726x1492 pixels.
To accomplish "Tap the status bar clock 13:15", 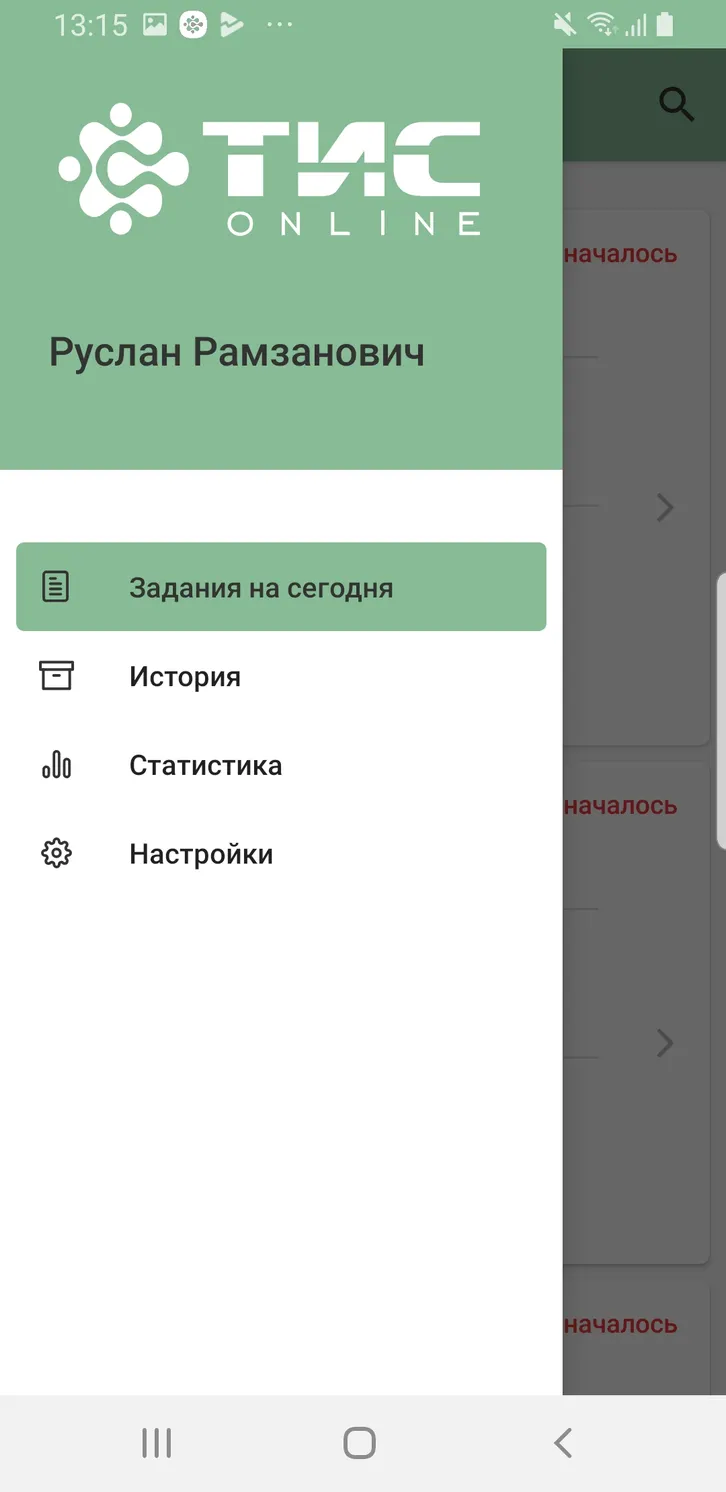I will coord(91,25).
